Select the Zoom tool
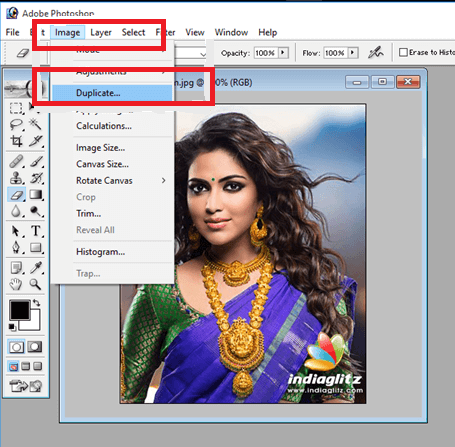 coord(35,284)
